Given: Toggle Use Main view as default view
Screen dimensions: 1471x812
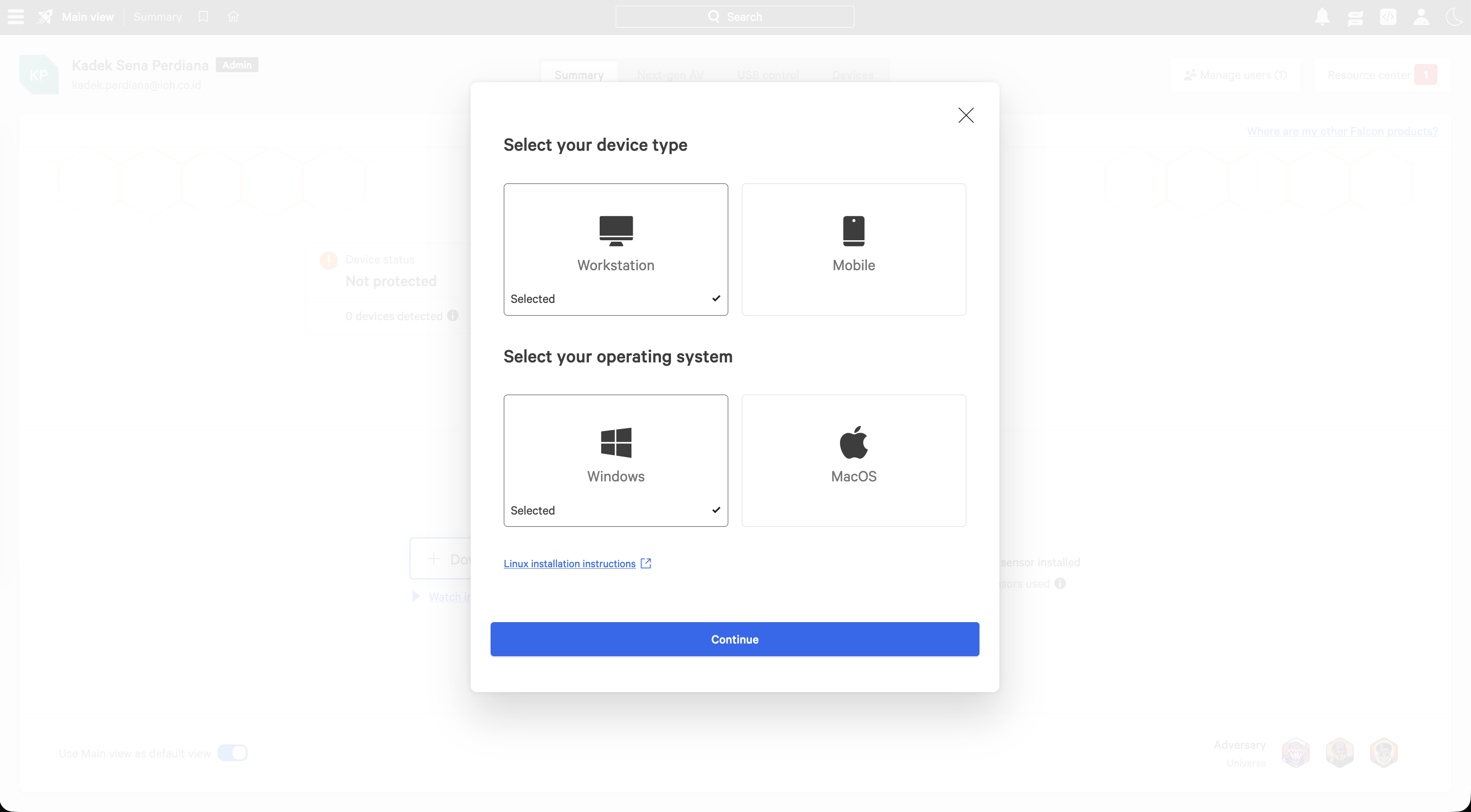Looking at the screenshot, I should point(233,753).
